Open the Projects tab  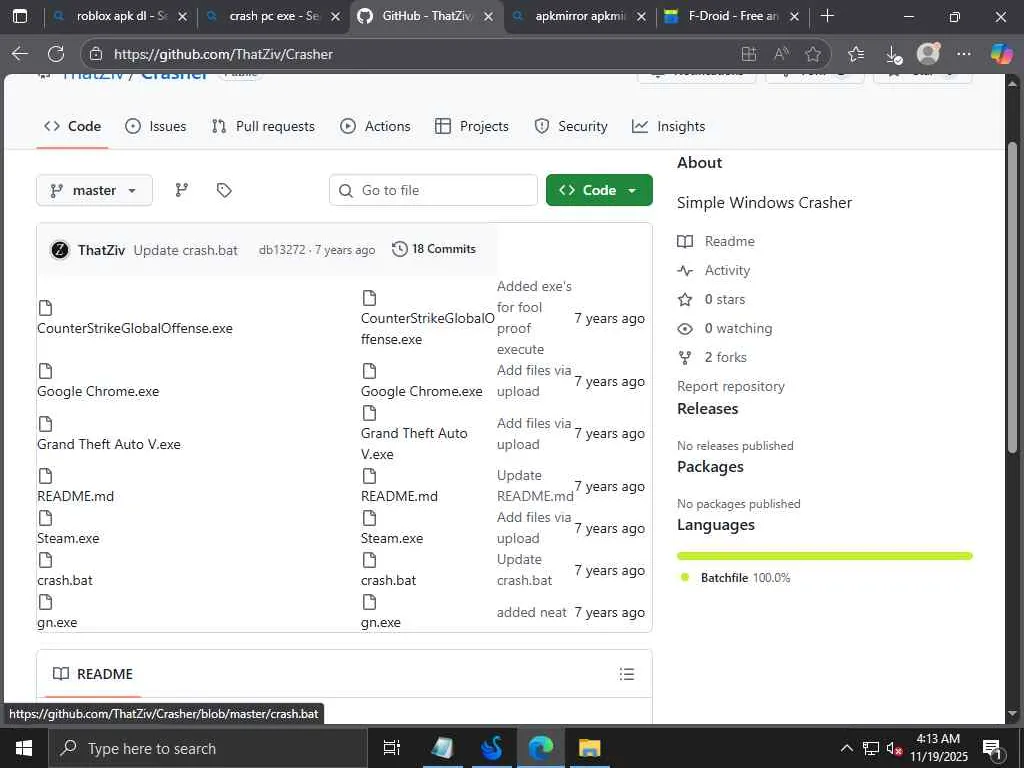[x=472, y=126]
